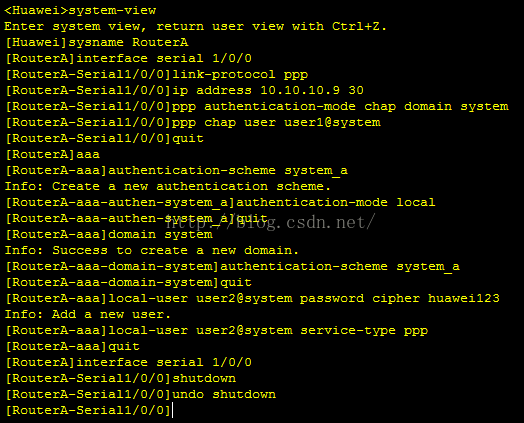Click the 'user1@system' text
524x423 pixels.
332,122
